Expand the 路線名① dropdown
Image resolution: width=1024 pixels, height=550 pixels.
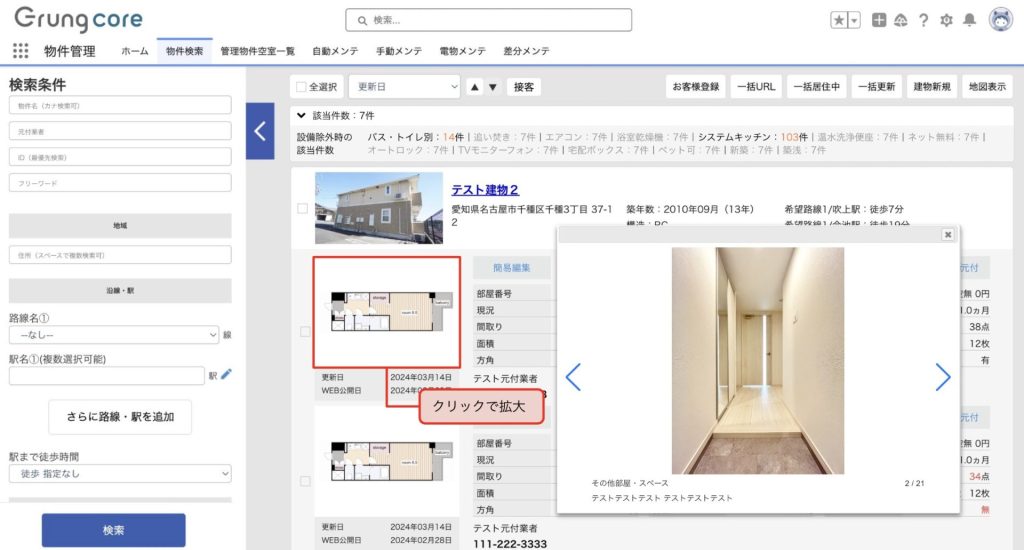click(x=113, y=335)
